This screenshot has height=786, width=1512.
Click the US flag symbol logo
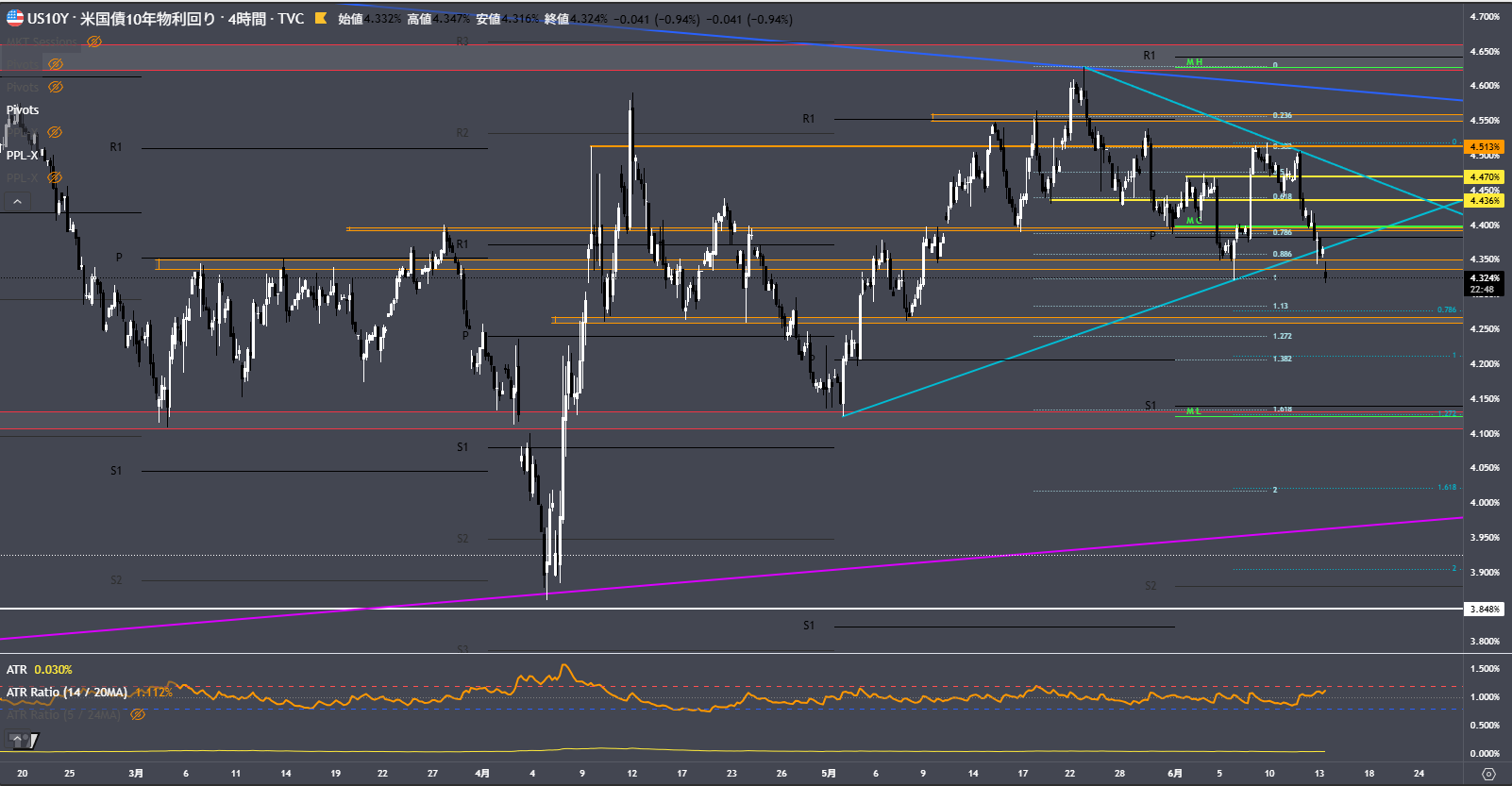click(x=15, y=18)
